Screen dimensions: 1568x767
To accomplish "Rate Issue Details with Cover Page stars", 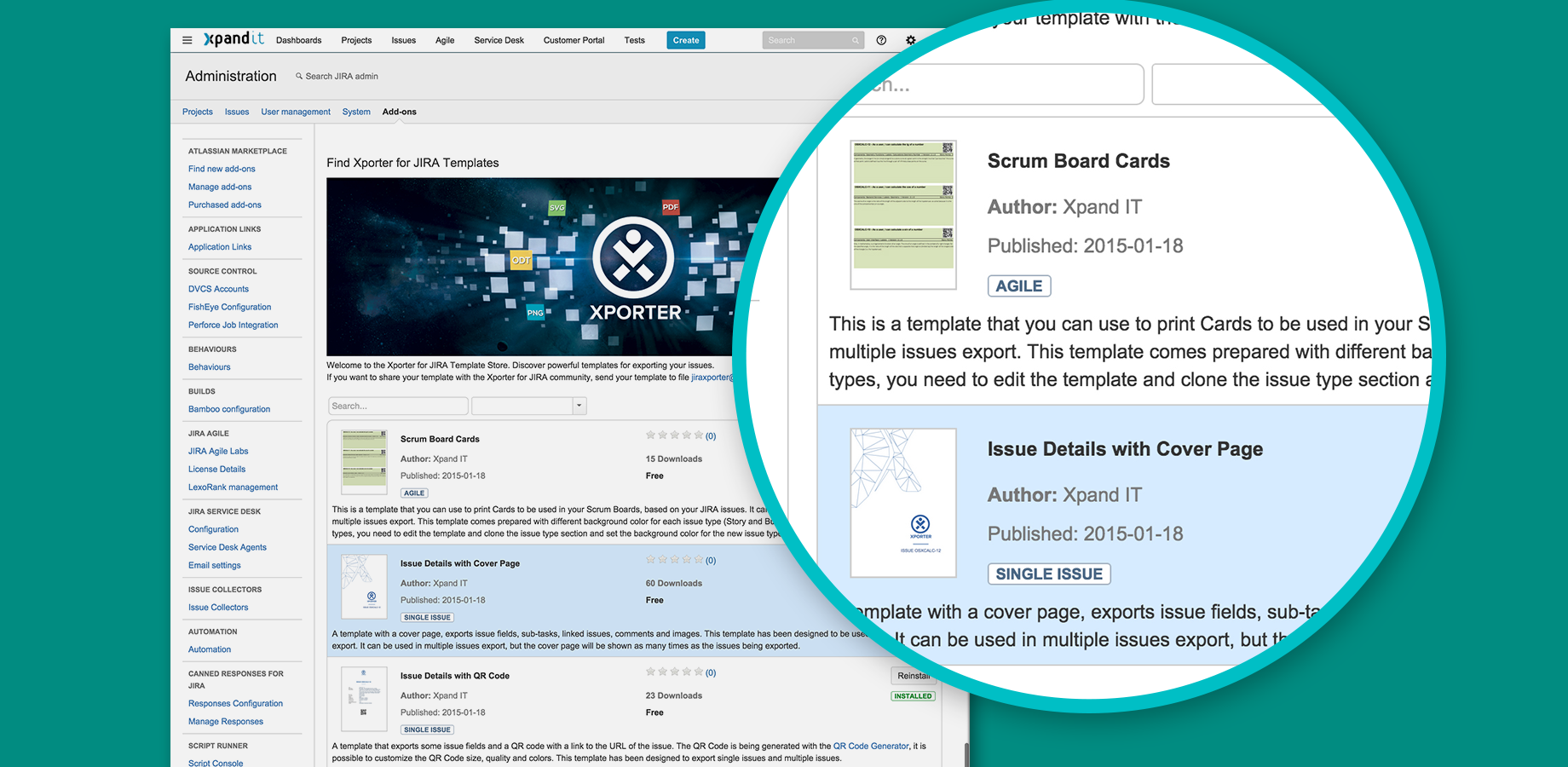I will click(x=674, y=560).
